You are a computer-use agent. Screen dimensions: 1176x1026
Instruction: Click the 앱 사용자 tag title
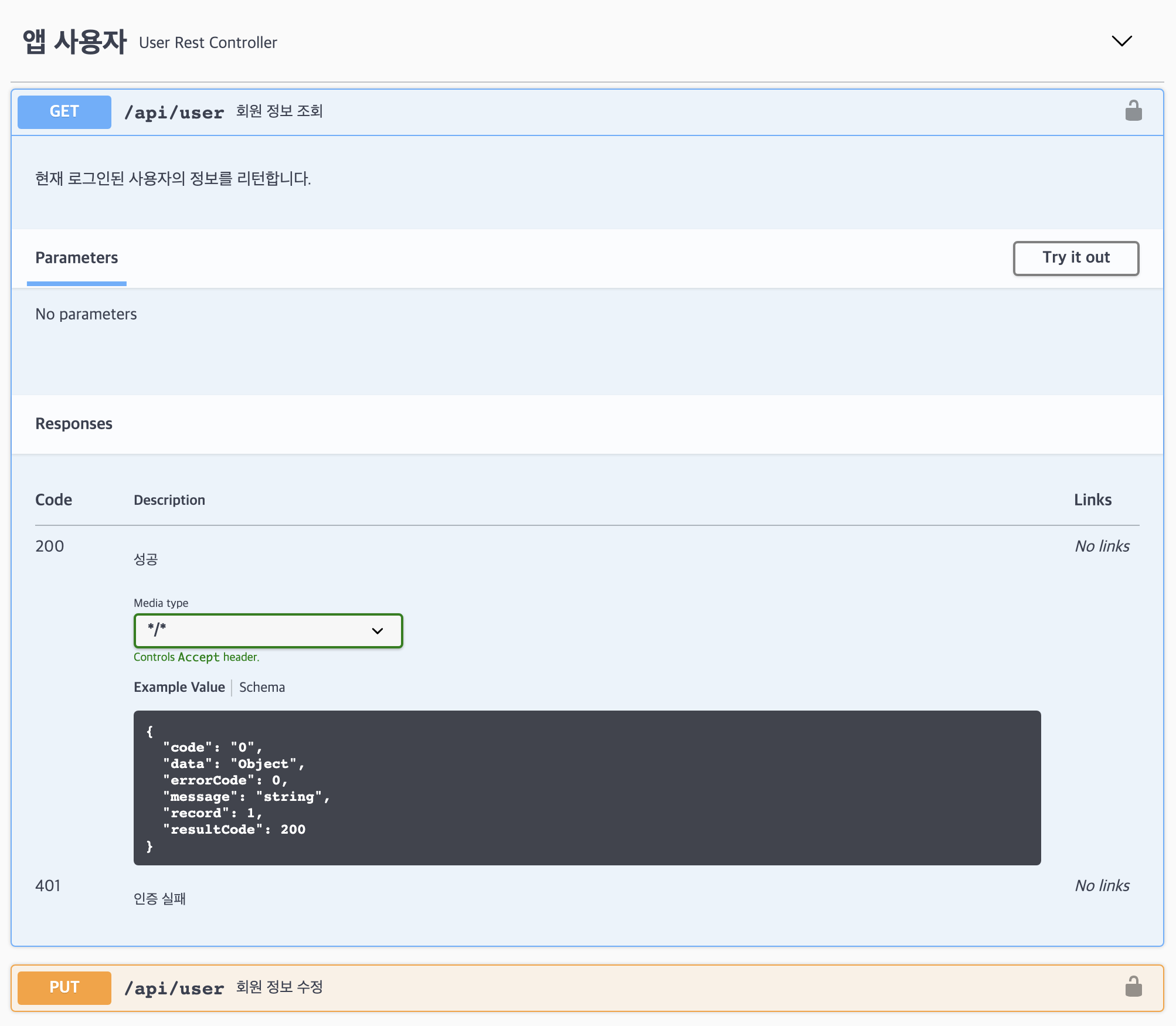tap(74, 42)
